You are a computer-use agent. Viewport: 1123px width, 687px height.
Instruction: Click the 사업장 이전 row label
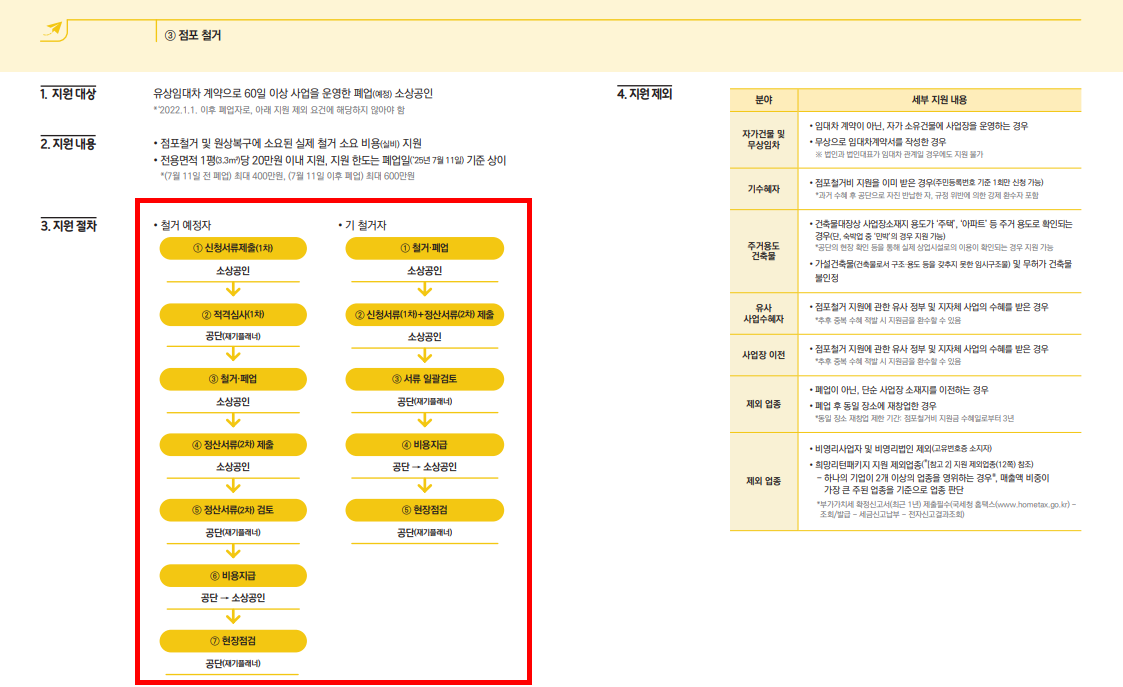[763, 355]
